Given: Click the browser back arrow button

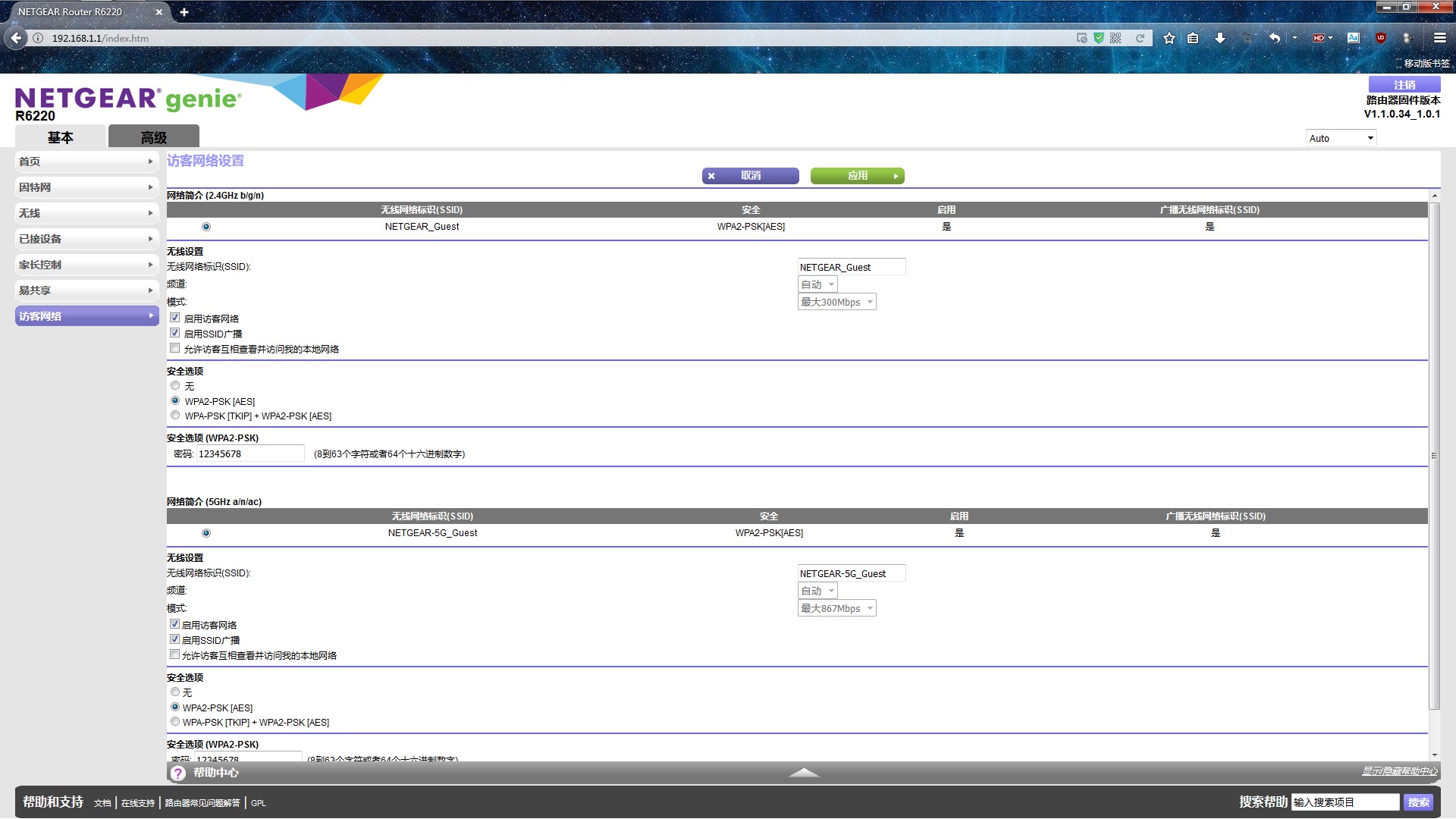Looking at the screenshot, I should [x=16, y=38].
